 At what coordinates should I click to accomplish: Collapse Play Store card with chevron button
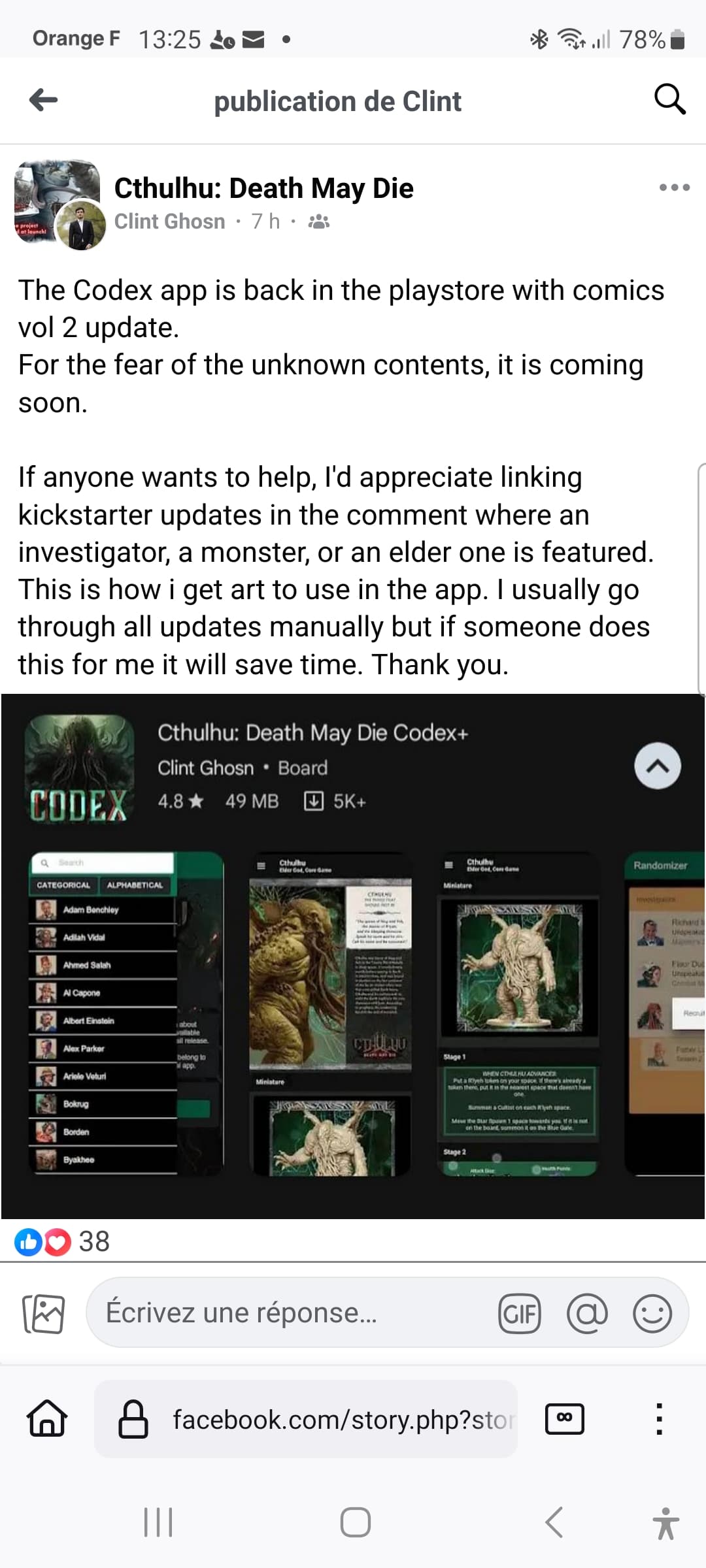point(657,766)
